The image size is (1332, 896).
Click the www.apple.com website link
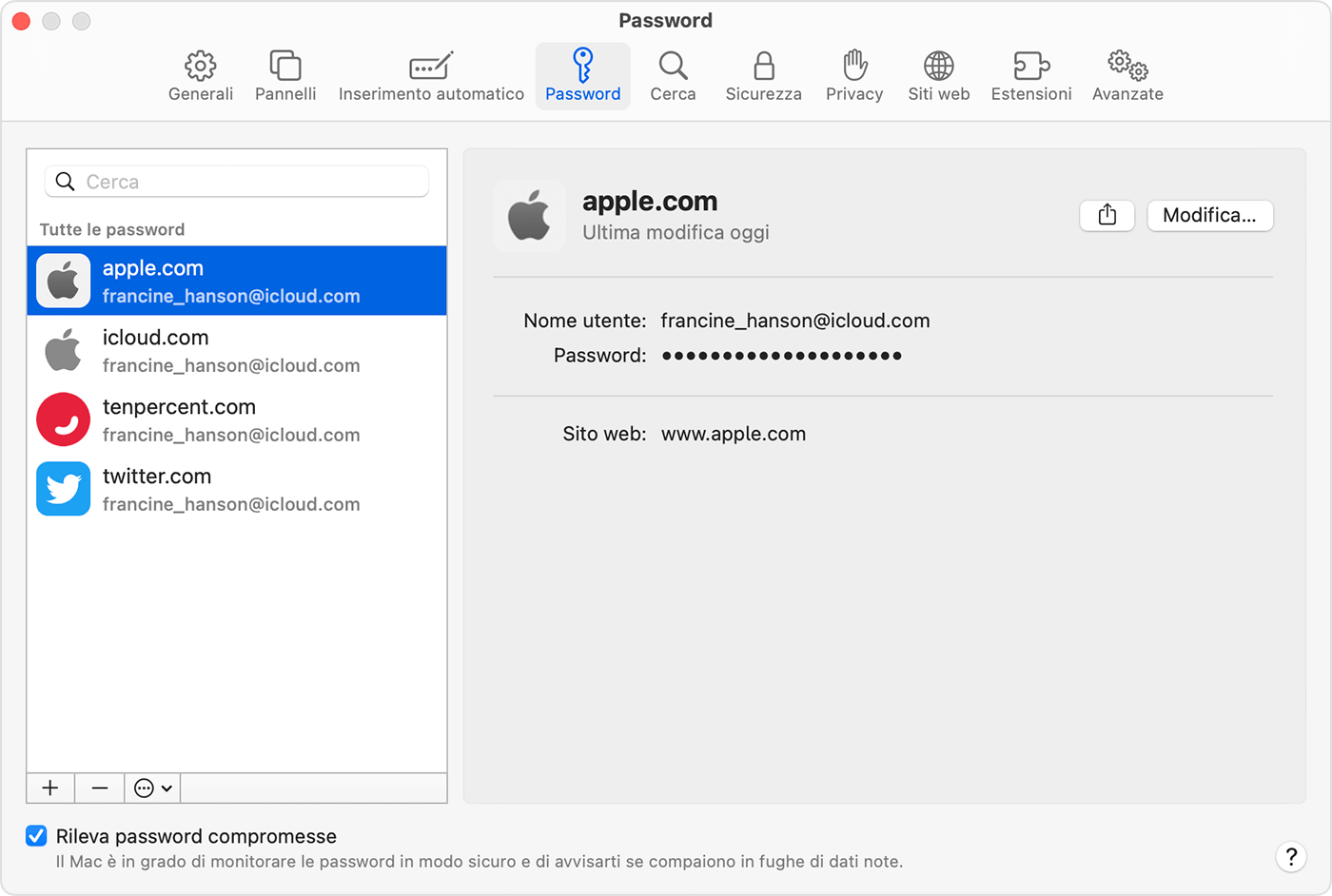pyautogui.click(x=734, y=434)
